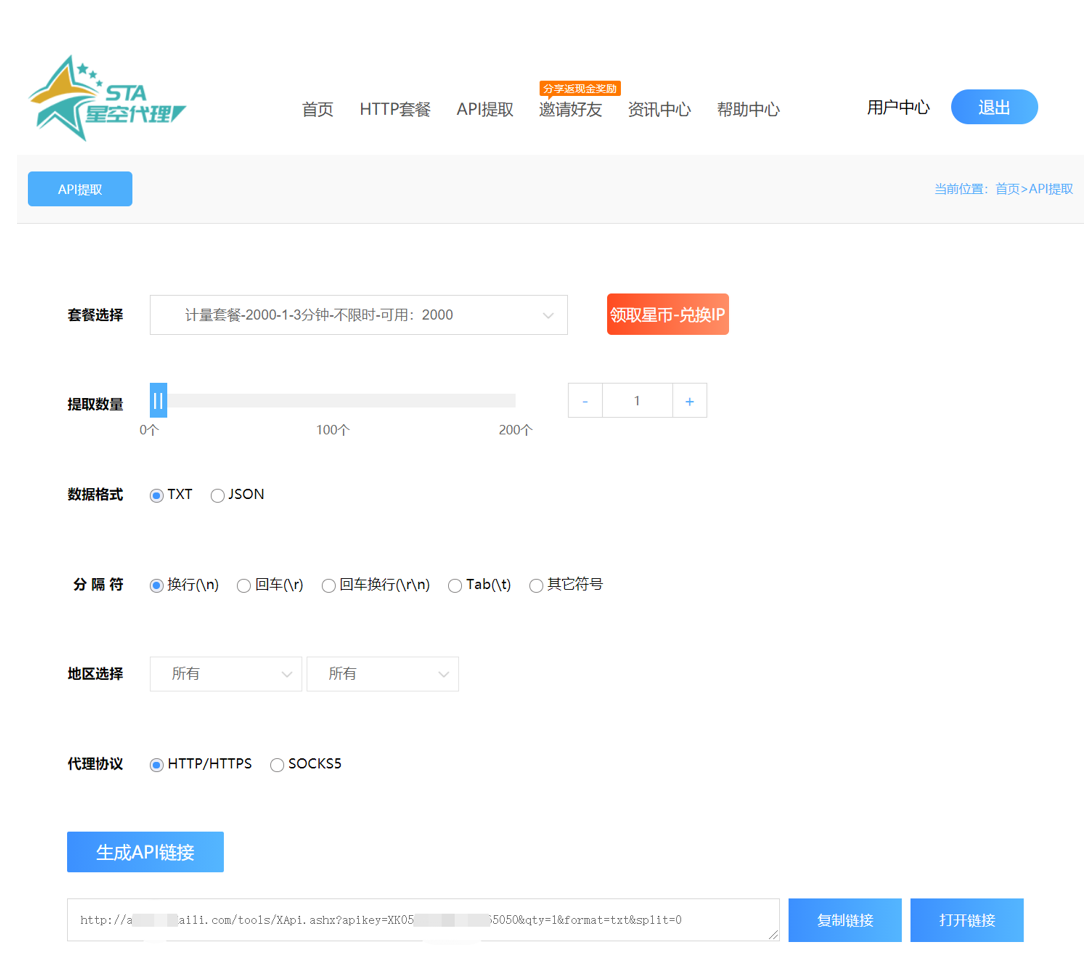This screenshot has height=954, width=1085.
Task: Click the generated API URL text box
Action: coord(423,920)
